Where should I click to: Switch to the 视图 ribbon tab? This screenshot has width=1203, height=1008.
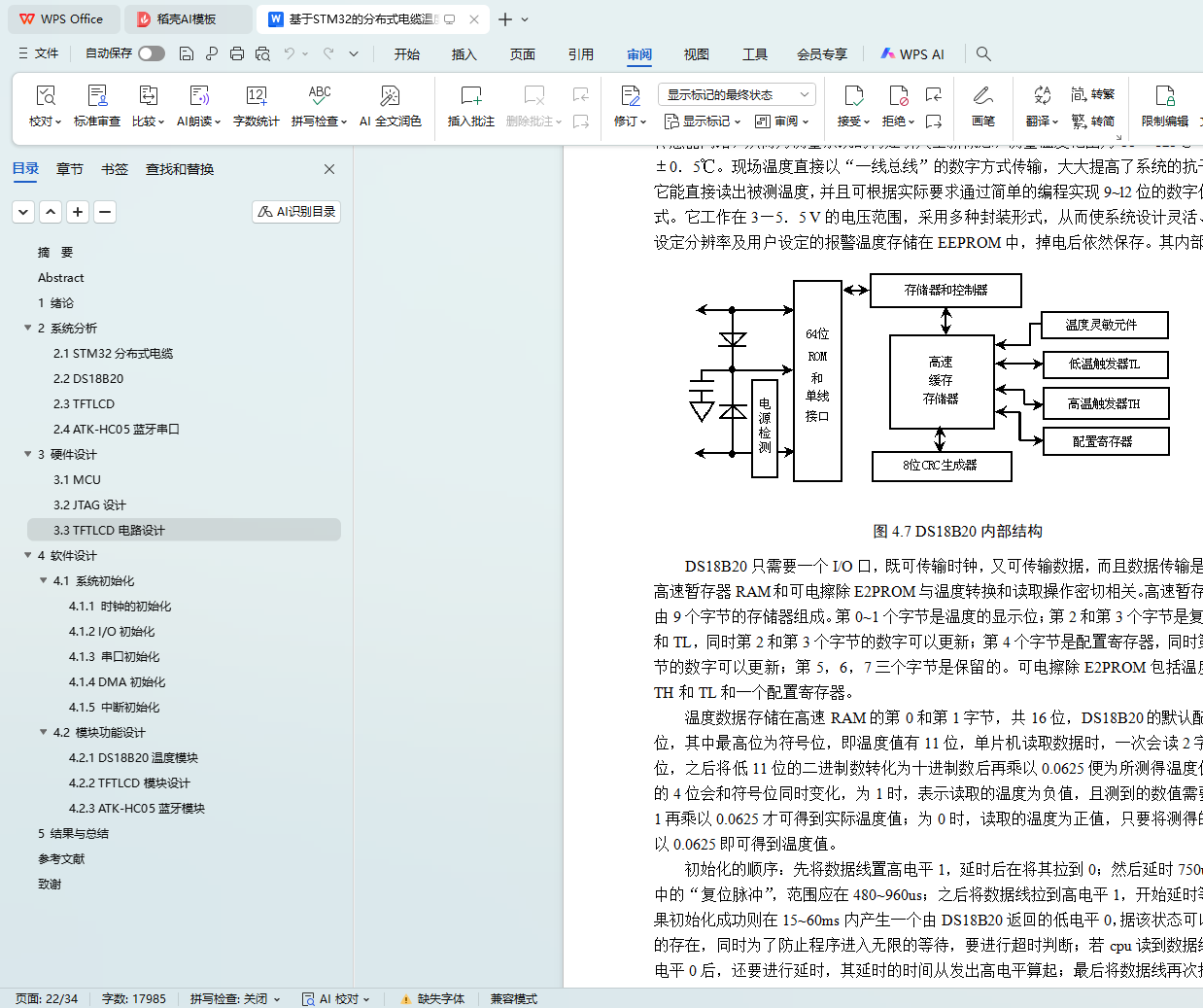(x=696, y=54)
